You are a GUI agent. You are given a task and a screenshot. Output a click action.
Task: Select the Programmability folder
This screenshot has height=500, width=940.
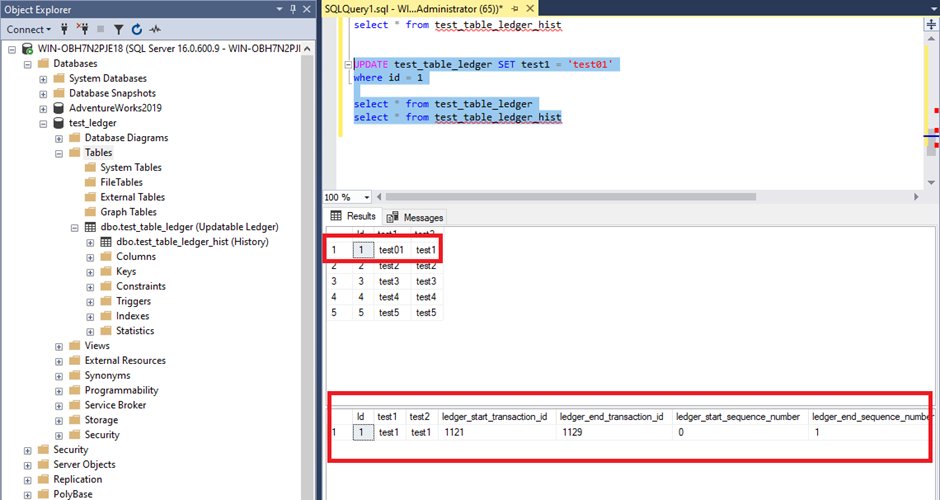click(x=114, y=390)
